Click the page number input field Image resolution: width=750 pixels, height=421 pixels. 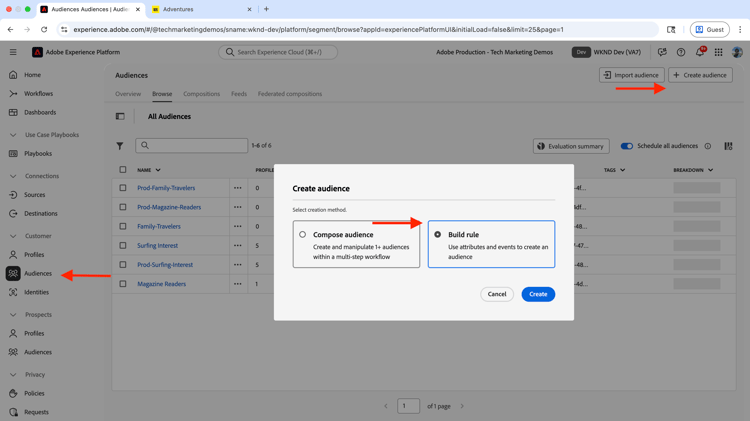click(x=408, y=406)
